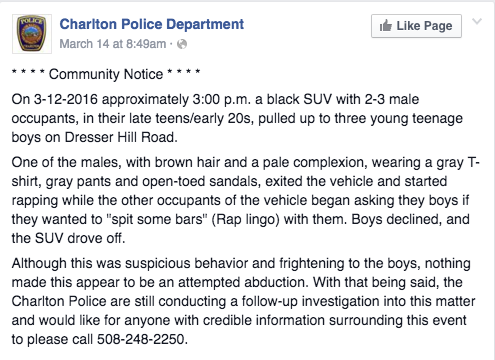
Task: Click the parenthetical Rap lingo text
Action: click(245, 219)
